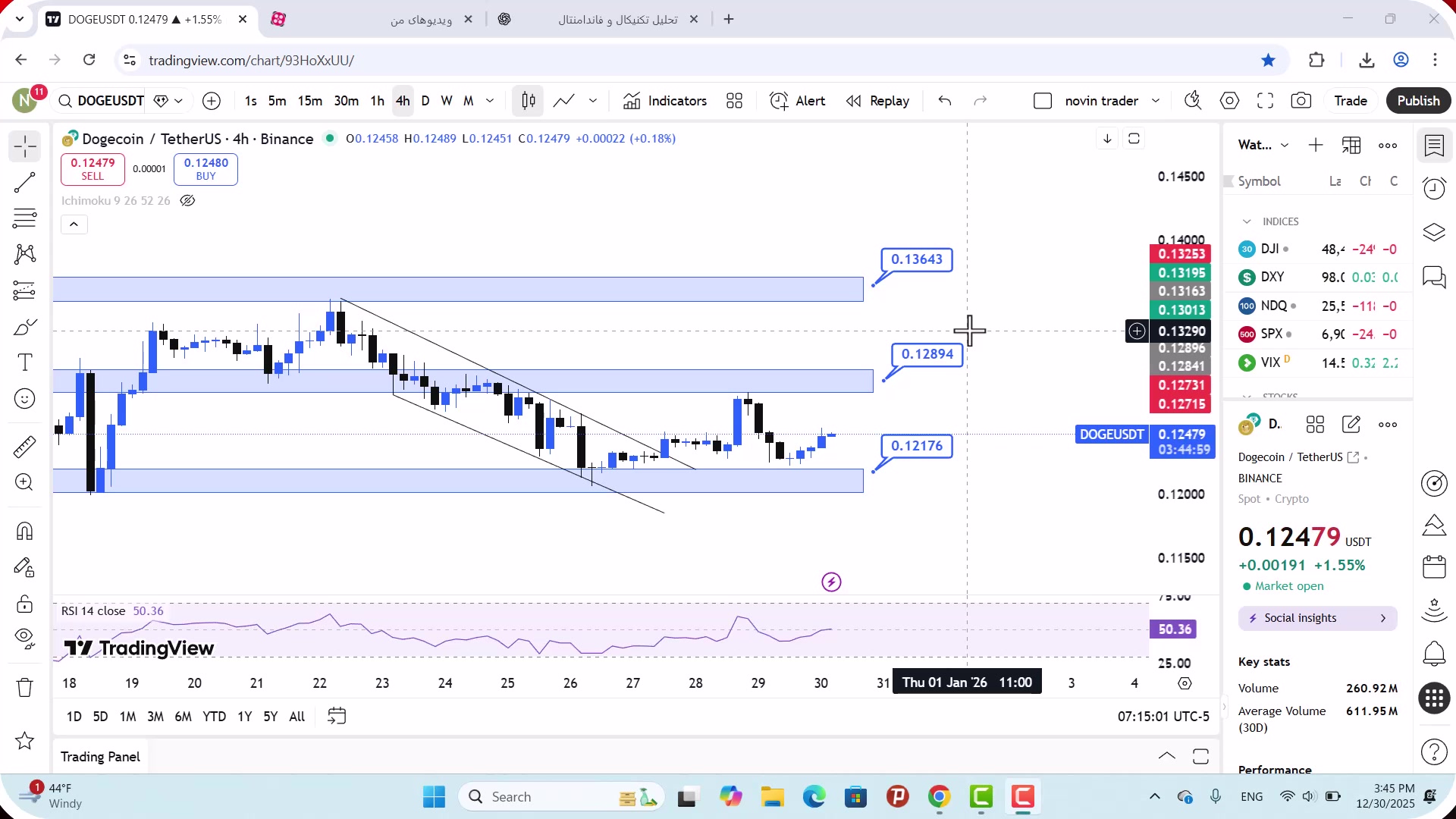Open Chrome from the Windows taskbar
Image resolution: width=1456 pixels, height=819 pixels.
point(939,797)
